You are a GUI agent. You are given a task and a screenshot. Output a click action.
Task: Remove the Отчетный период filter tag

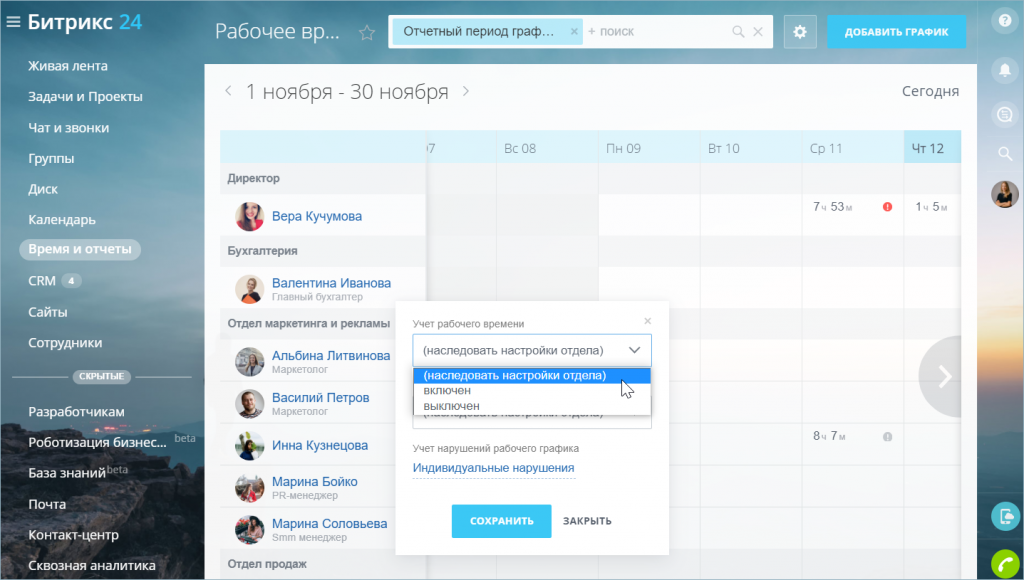pyautogui.click(x=574, y=31)
